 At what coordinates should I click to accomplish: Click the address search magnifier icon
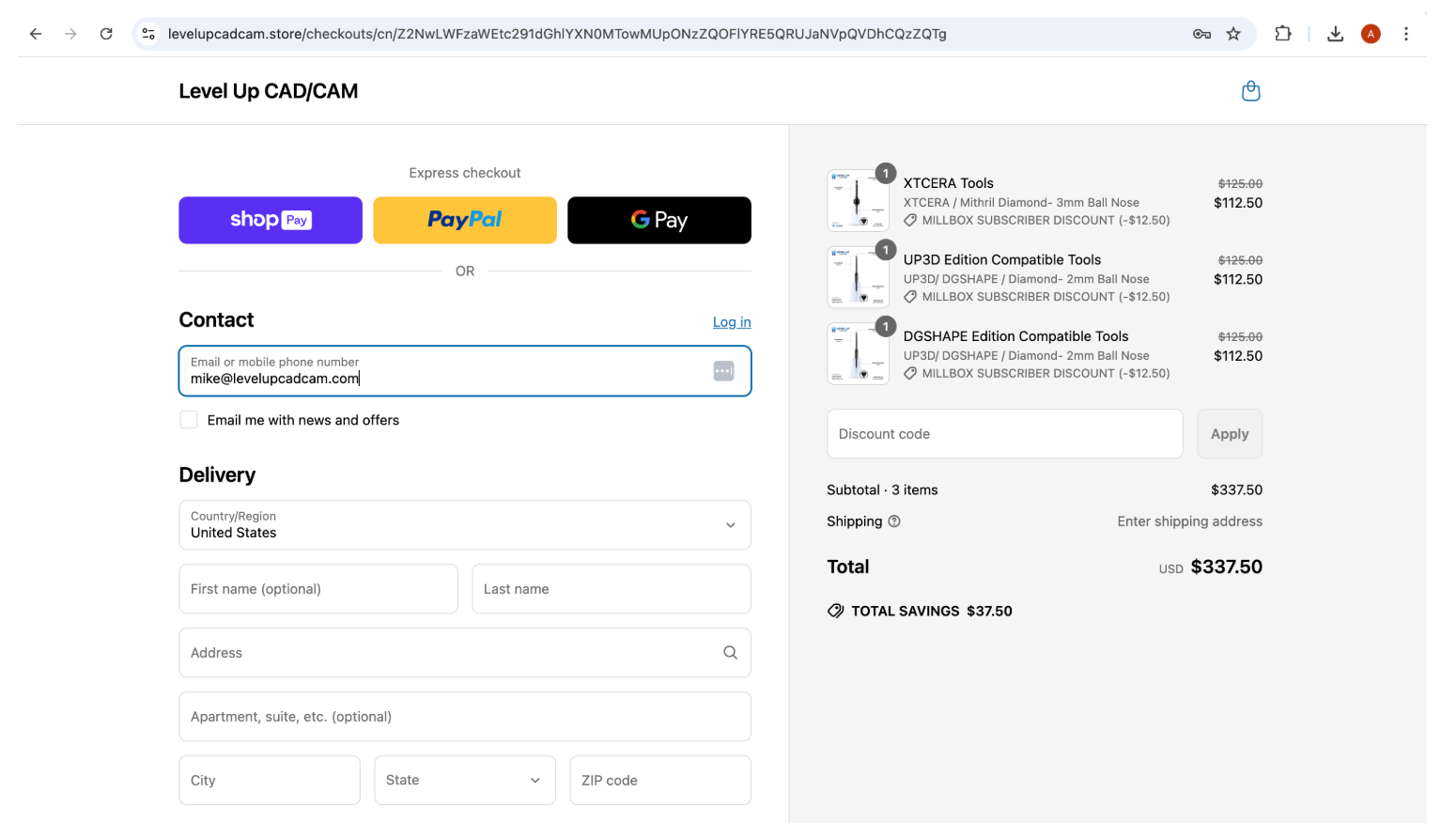click(x=730, y=653)
